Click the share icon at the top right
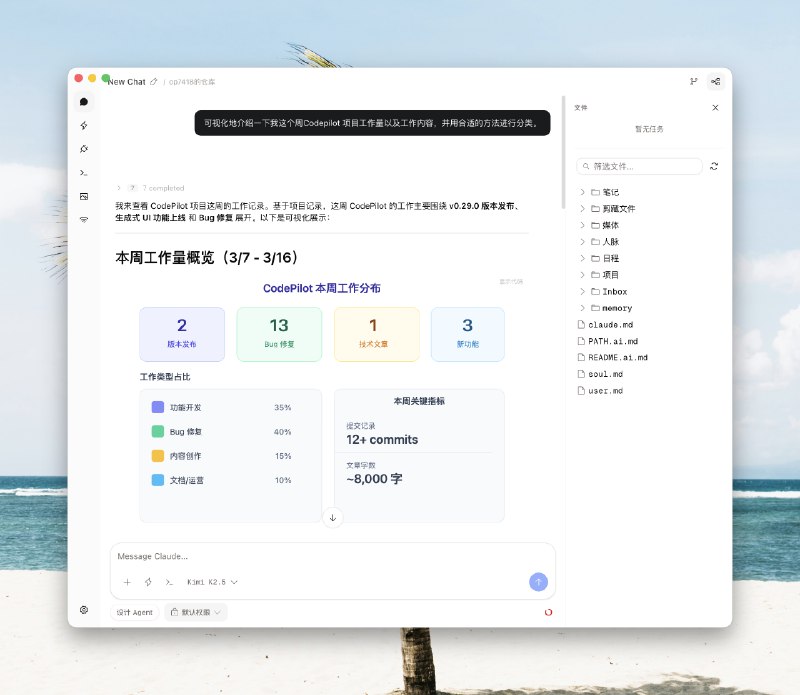Viewport: 800px width, 695px height. point(716,81)
